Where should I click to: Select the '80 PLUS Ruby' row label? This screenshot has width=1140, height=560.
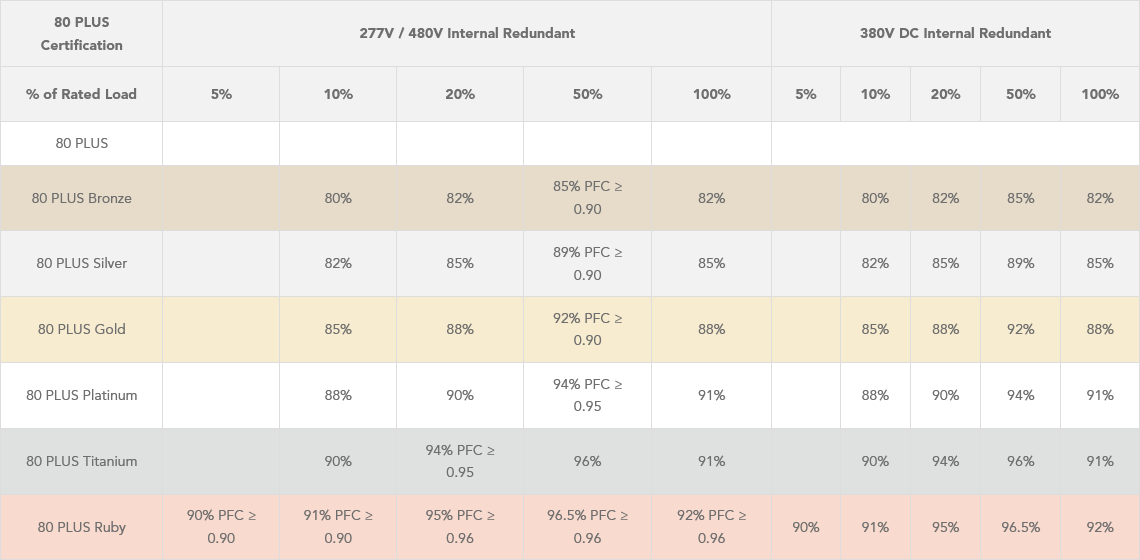tap(81, 527)
